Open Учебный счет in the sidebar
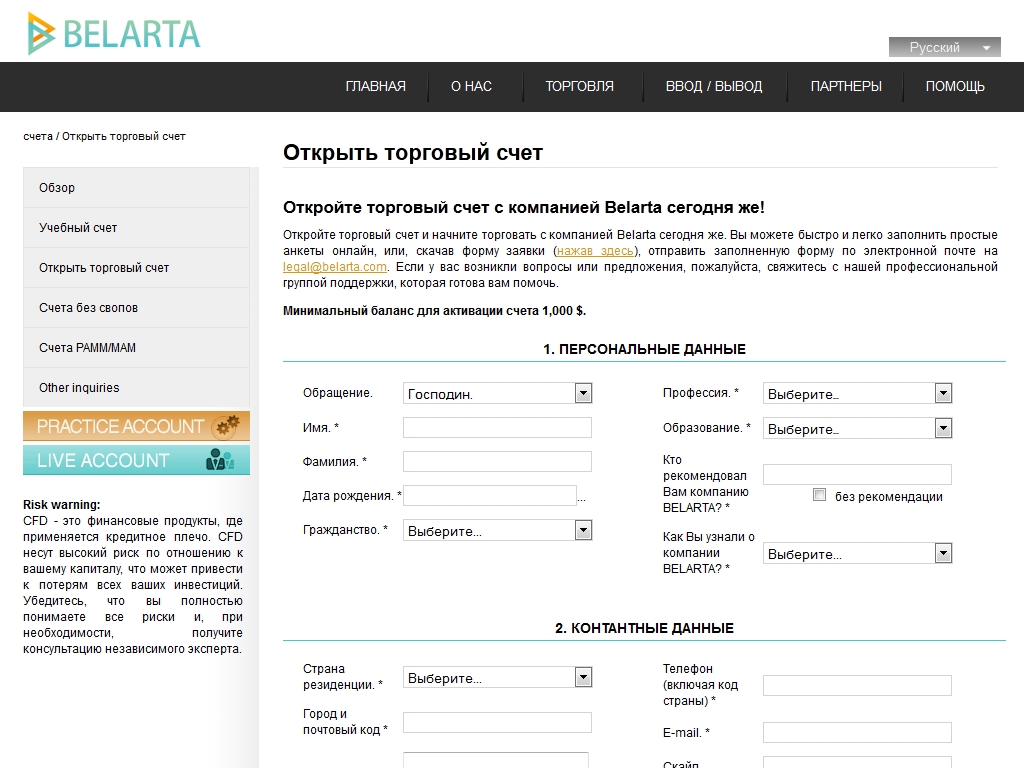 [x=78, y=228]
